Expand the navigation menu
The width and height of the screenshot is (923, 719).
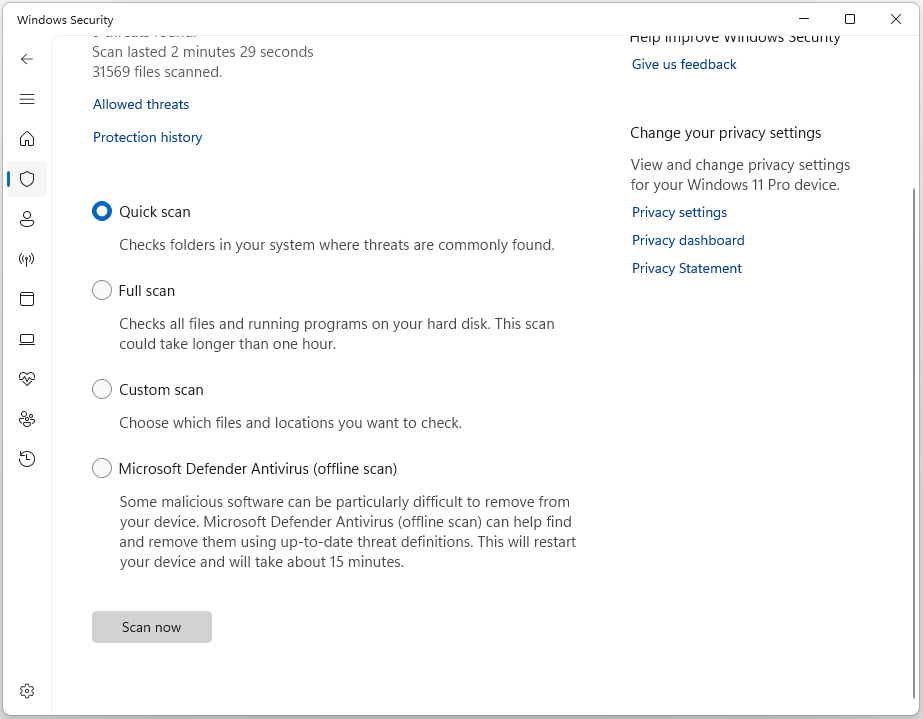point(27,99)
